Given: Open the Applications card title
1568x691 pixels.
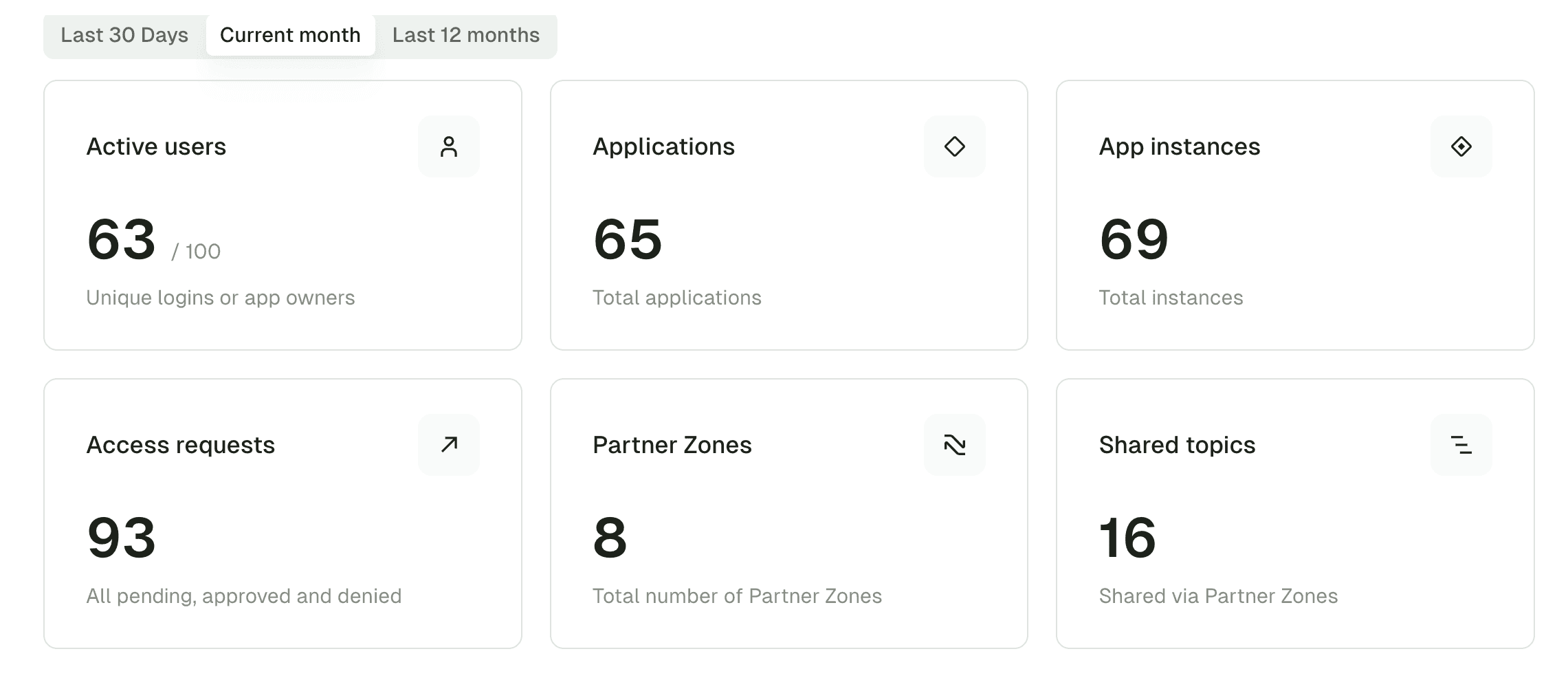Looking at the screenshot, I should tap(663, 146).
